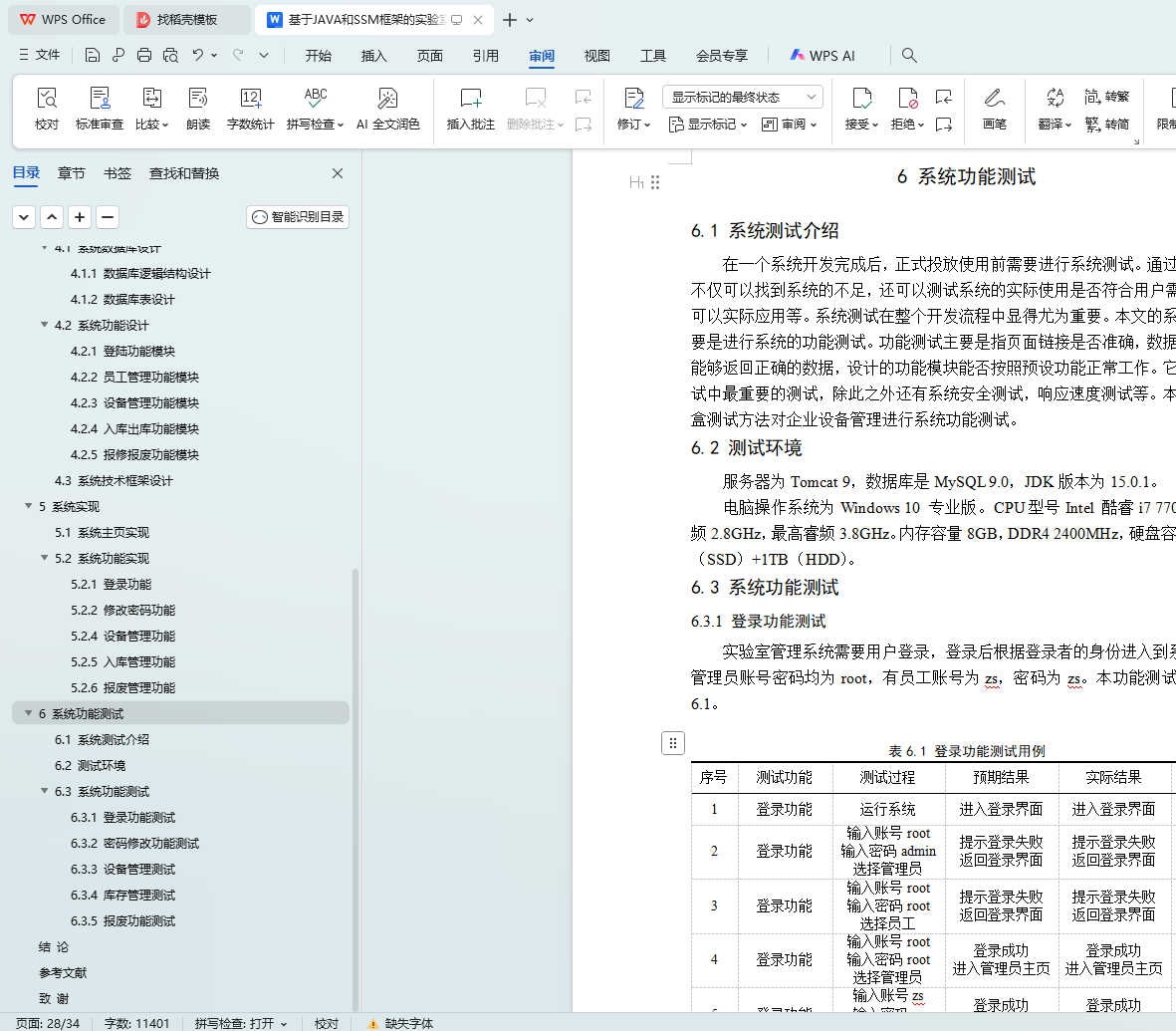The image size is (1176, 1031).
Task: Click the plus button in outline toolbar
Action: coord(80,217)
